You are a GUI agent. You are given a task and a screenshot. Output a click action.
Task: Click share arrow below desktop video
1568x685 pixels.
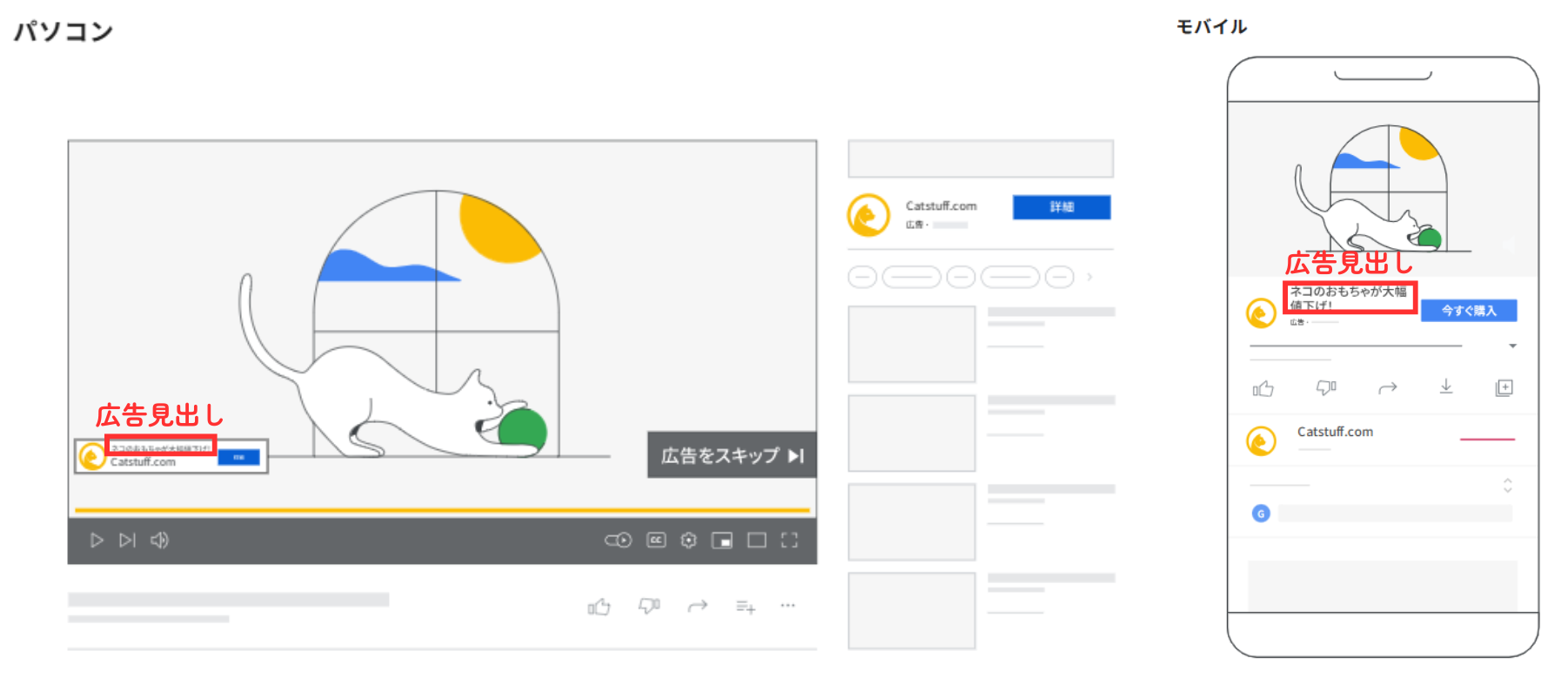tap(697, 606)
